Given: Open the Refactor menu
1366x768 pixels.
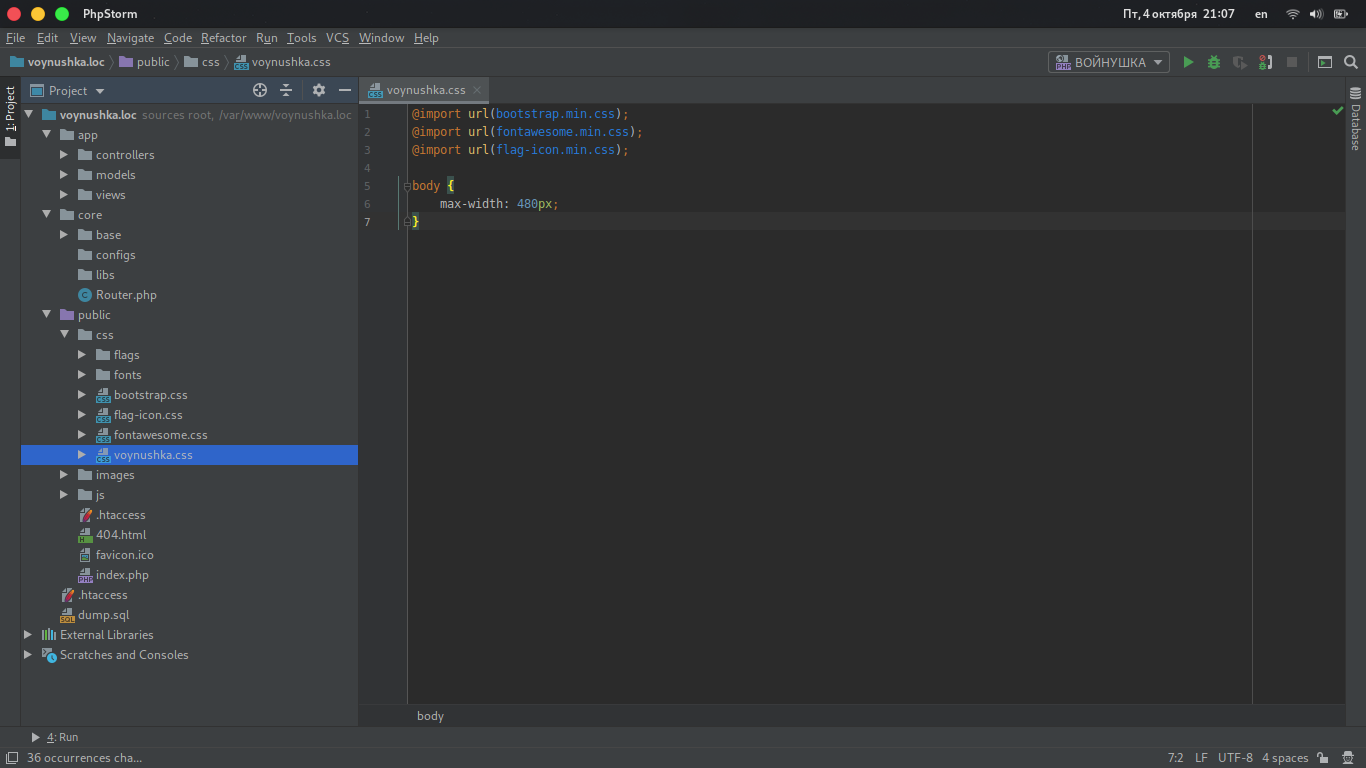Looking at the screenshot, I should click(x=223, y=38).
